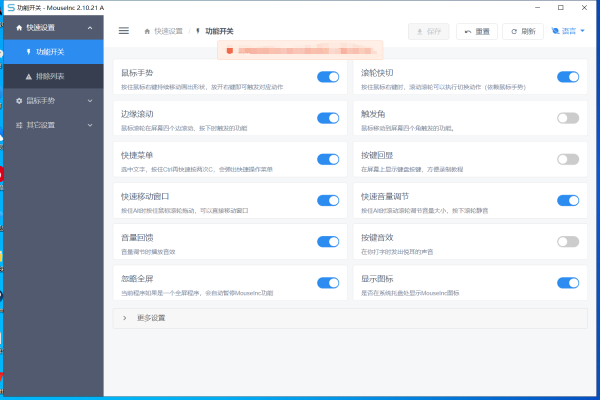Click the 功能开关 breadcrumb text
This screenshot has height=400, width=600.
[x=219, y=31]
